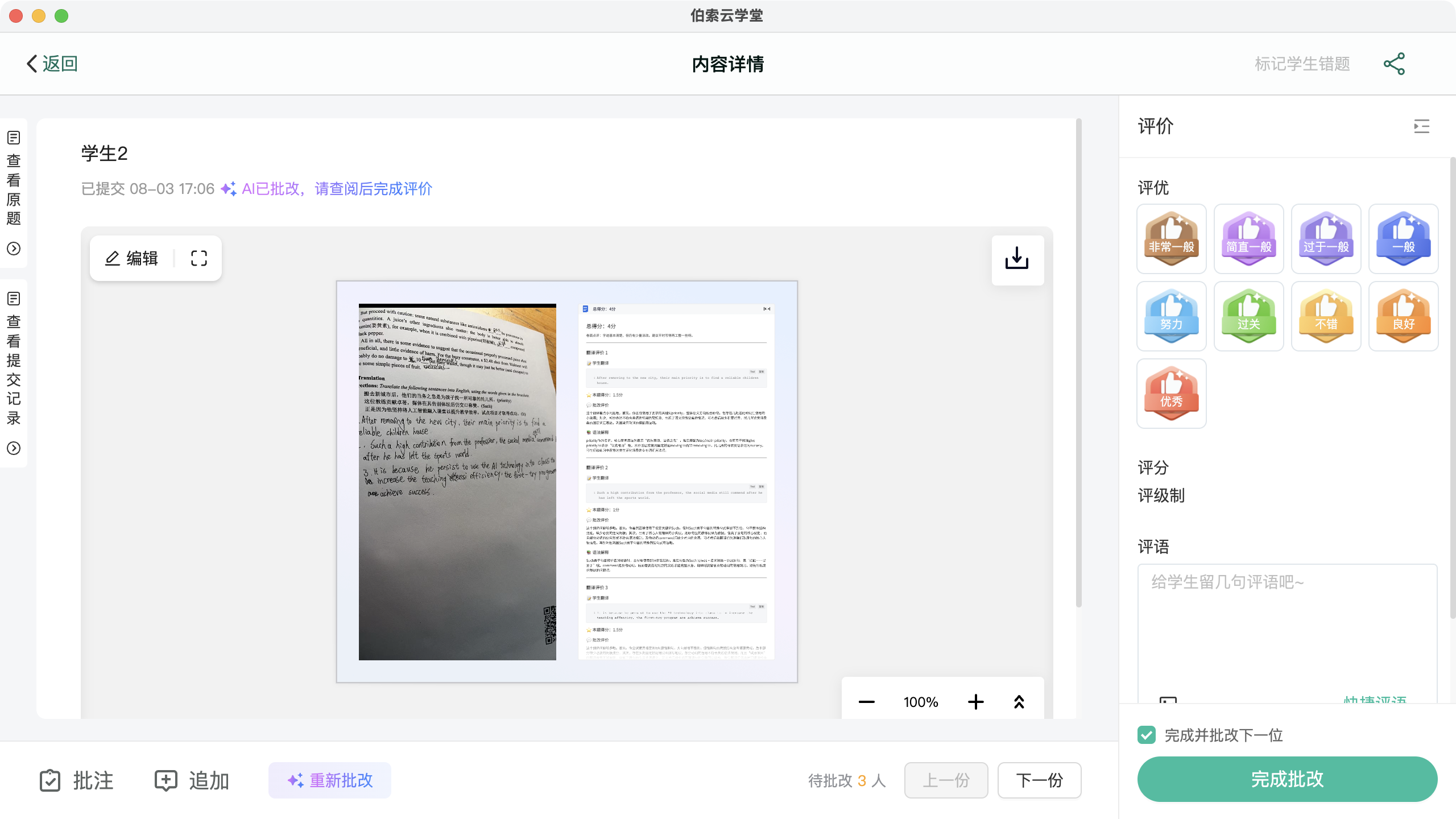Screen dimensions: 1456x819
Task: Expand the 查看提交记录 arrow circle
Action: pyautogui.click(x=14, y=448)
